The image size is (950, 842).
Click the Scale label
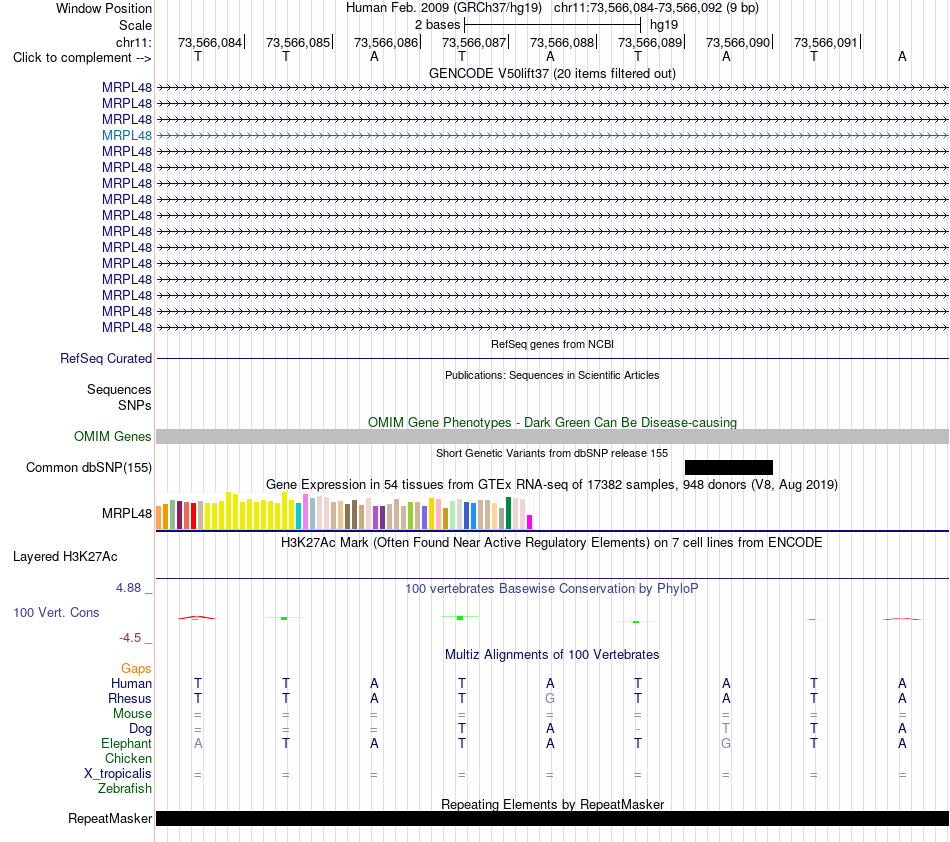136,25
